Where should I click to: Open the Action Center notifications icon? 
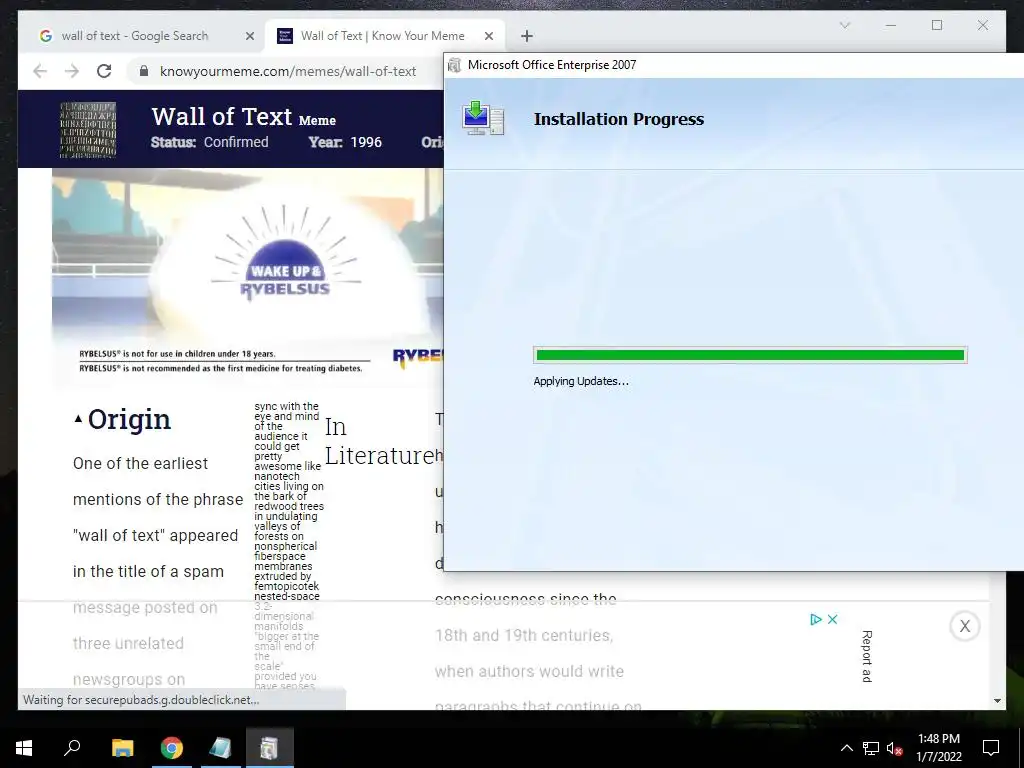(991, 748)
